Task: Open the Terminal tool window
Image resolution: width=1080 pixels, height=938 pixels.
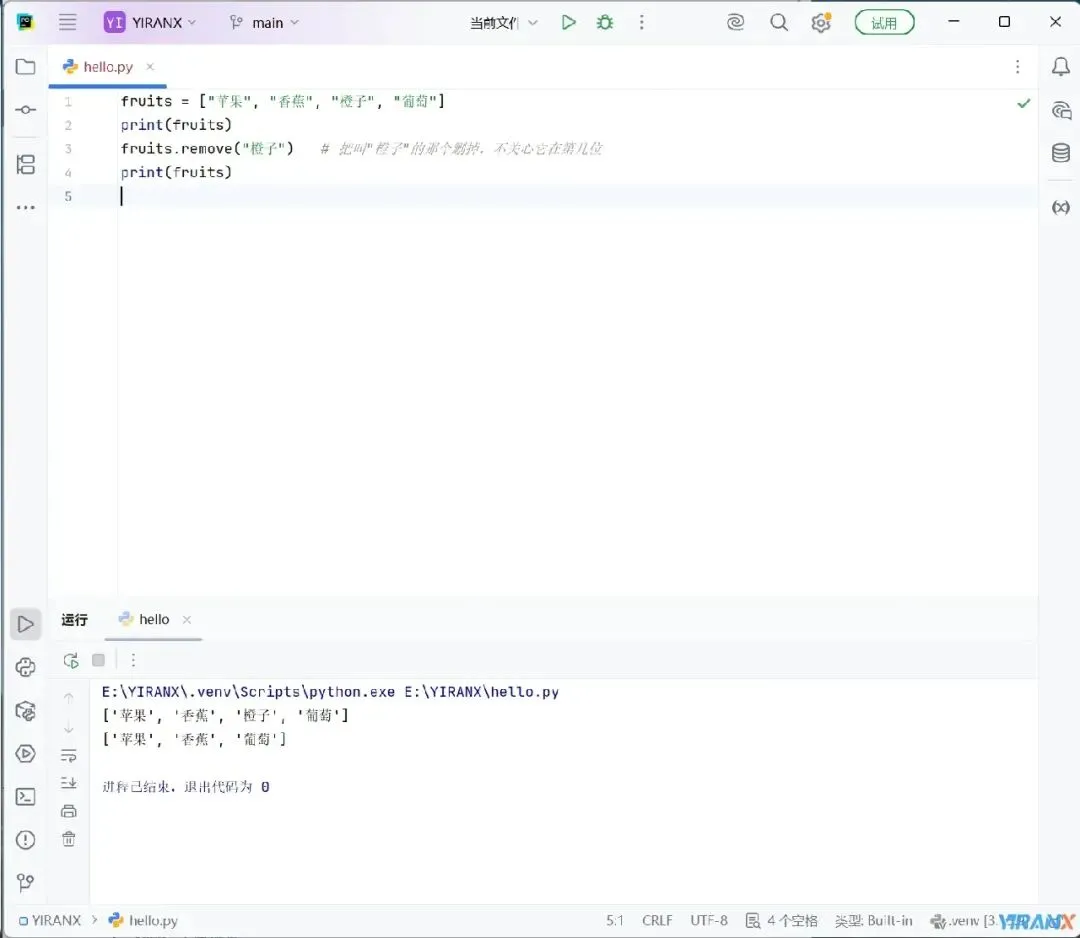Action: (x=25, y=797)
